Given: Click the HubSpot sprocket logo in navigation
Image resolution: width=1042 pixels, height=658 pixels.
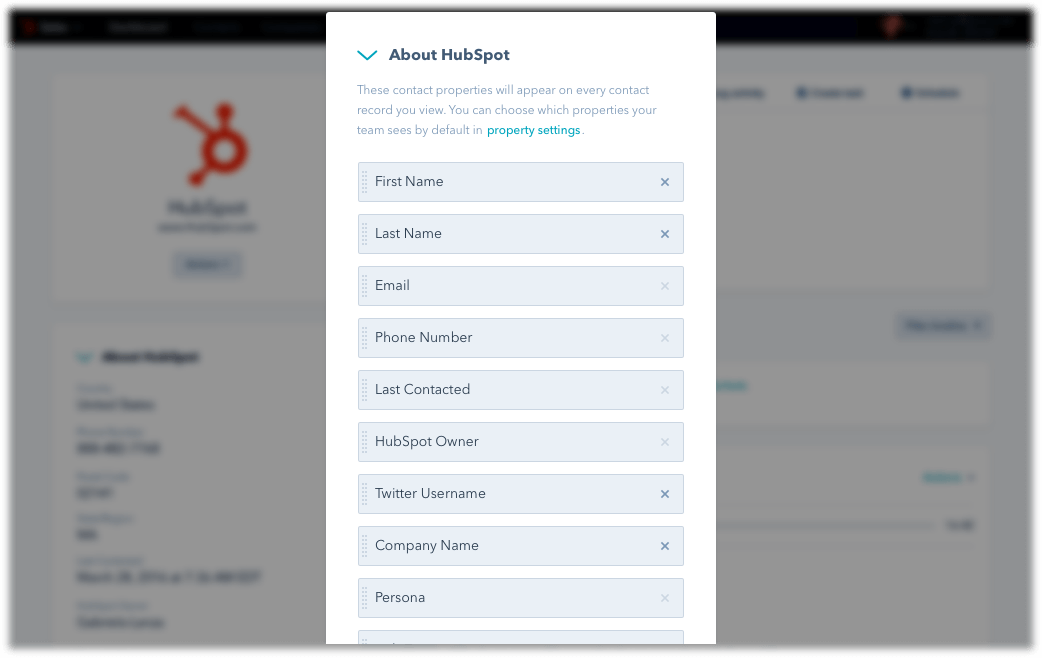Looking at the screenshot, I should click(x=30, y=27).
